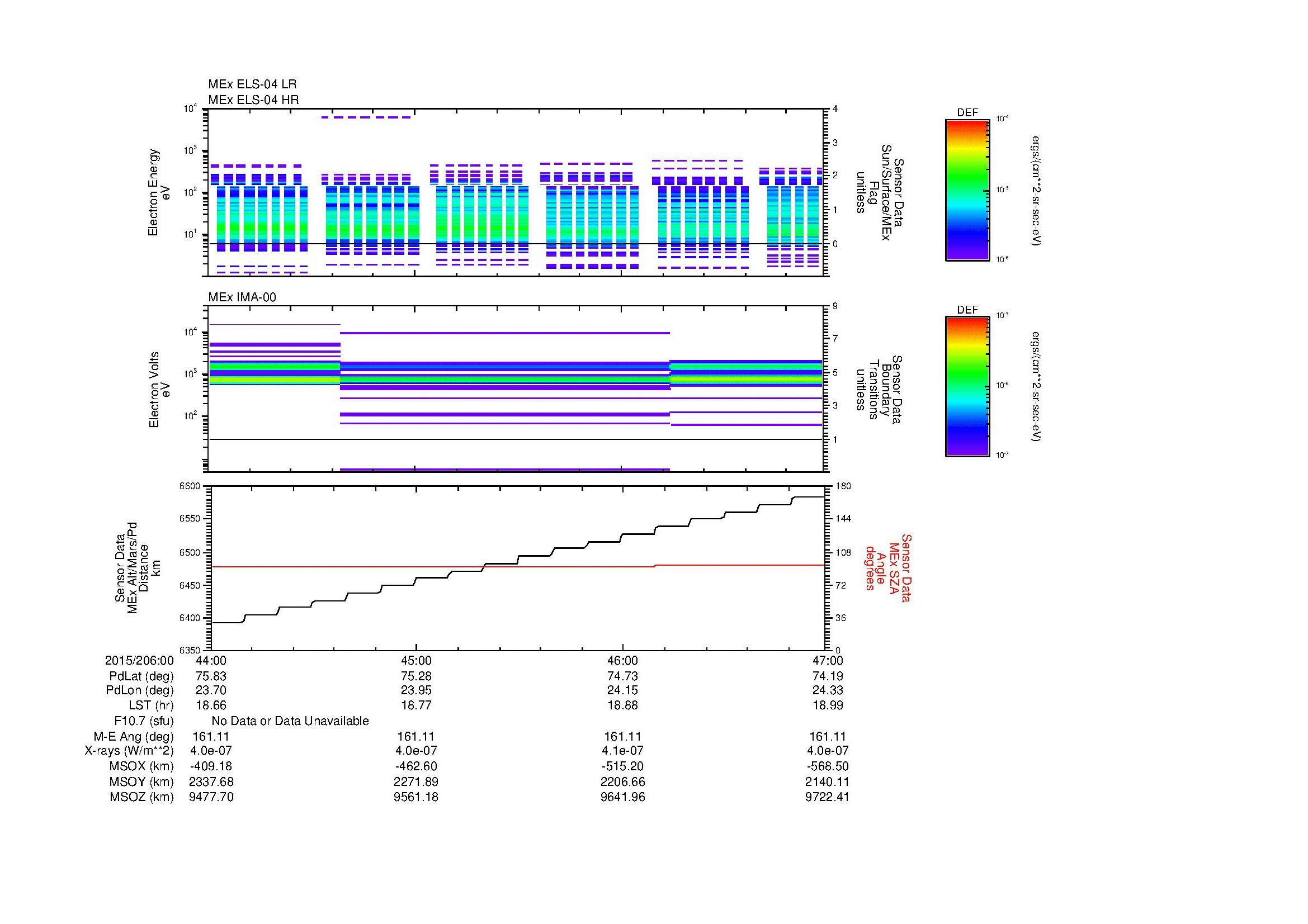
Task: Click the 'F10.7 (sfu)' row label
Action: tap(144, 721)
